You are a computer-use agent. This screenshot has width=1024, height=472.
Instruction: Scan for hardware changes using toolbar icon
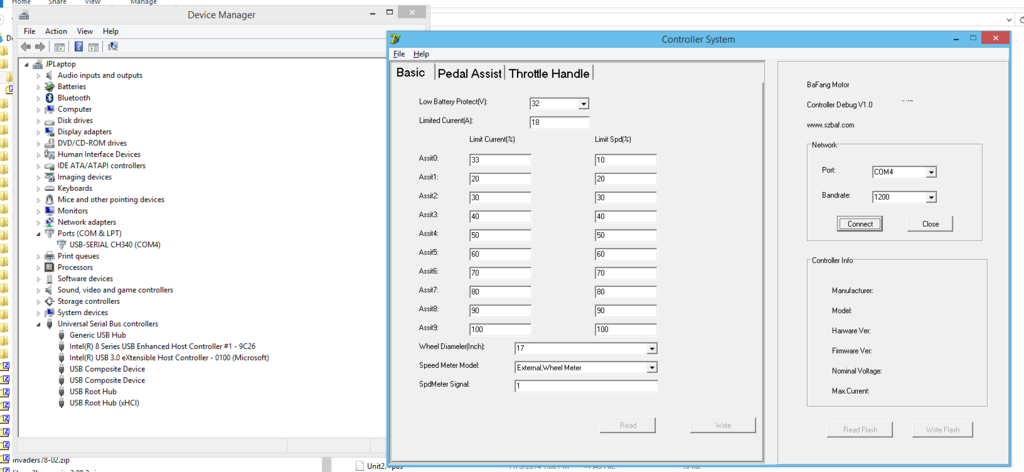click(x=112, y=46)
